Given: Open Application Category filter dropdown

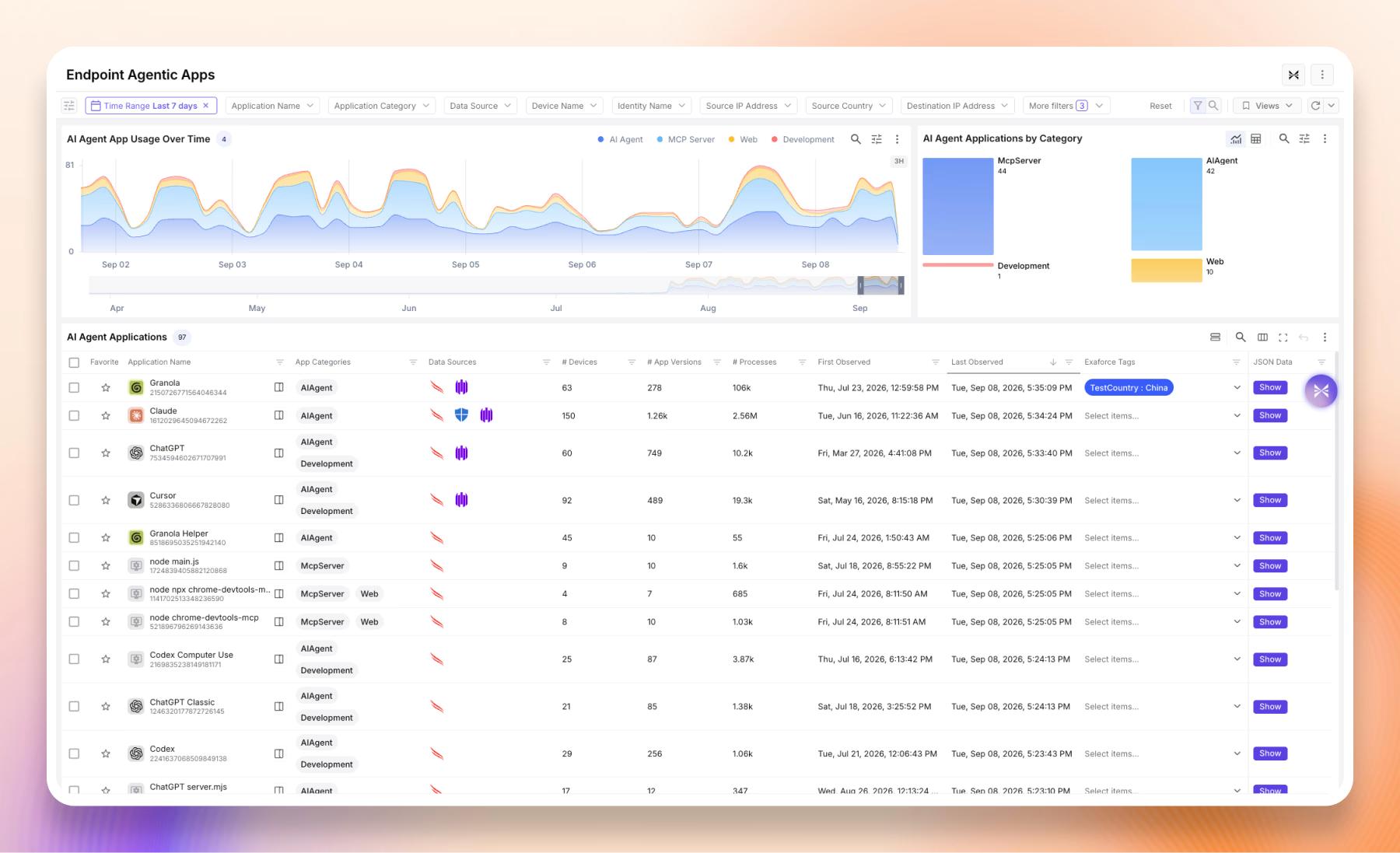Looking at the screenshot, I should pos(382,106).
